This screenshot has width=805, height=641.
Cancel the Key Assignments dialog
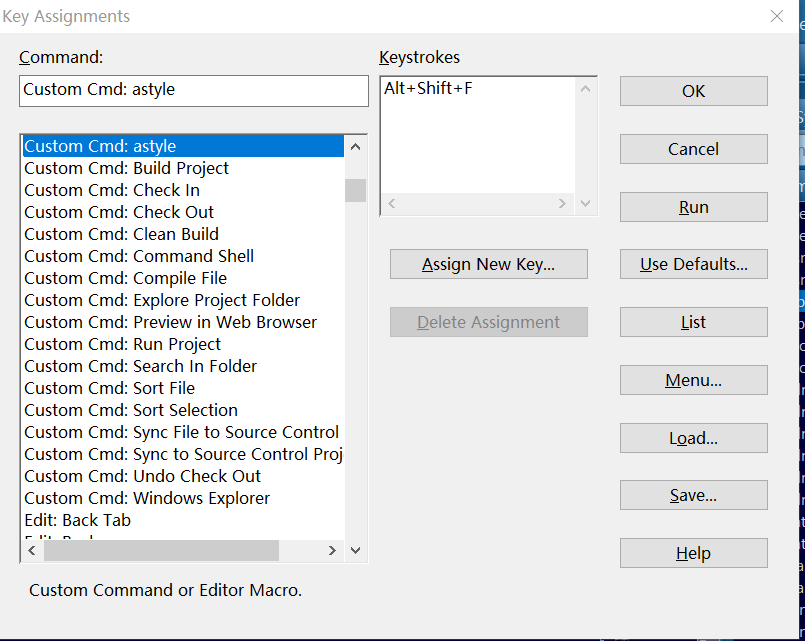[x=693, y=149]
